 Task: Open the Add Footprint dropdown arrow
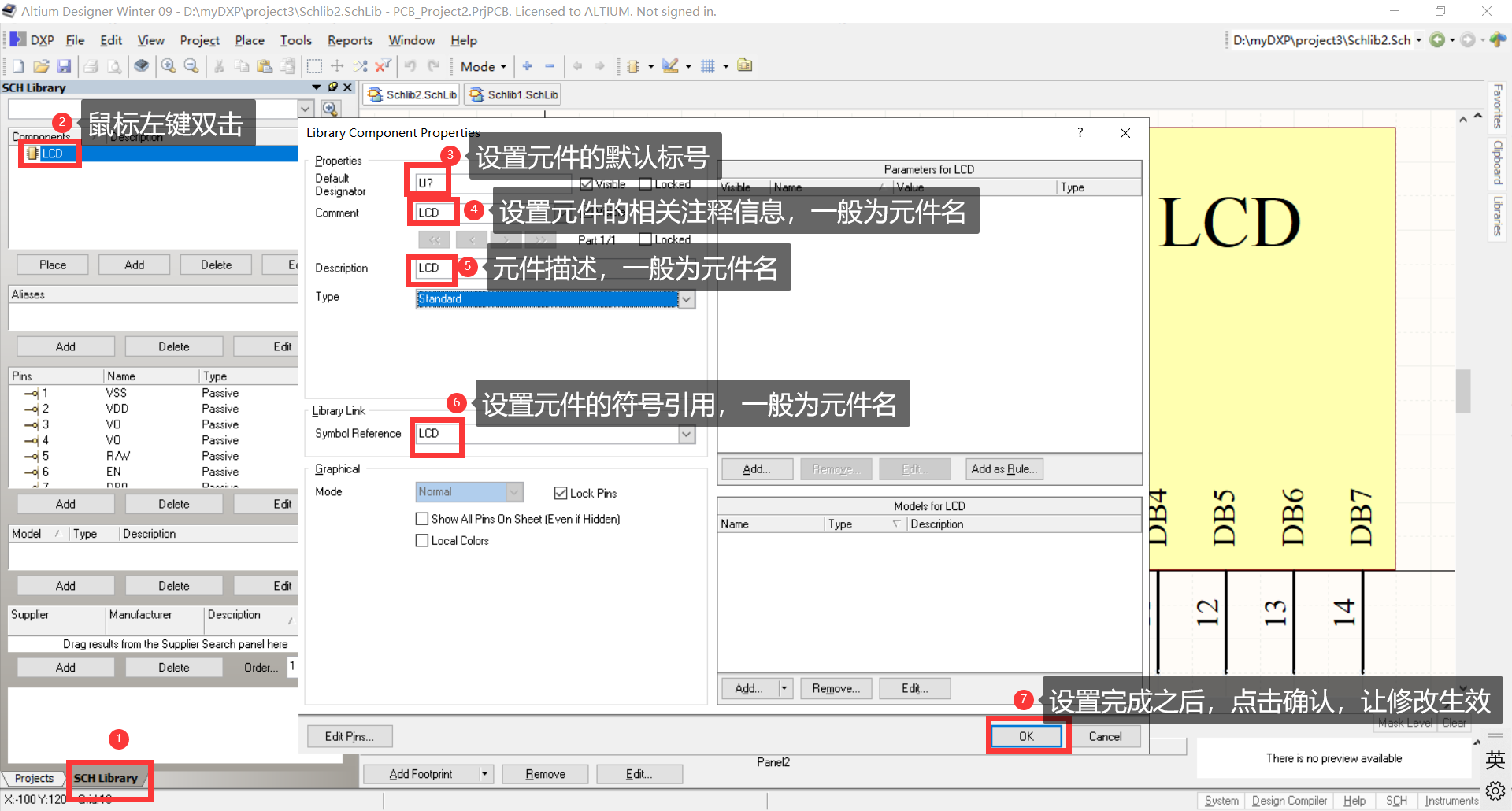[x=485, y=774]
